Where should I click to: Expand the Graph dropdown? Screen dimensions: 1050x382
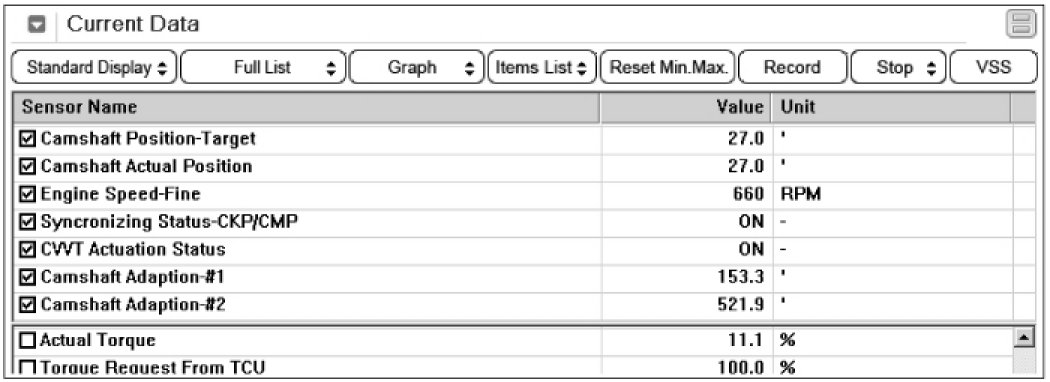(417, 68)
